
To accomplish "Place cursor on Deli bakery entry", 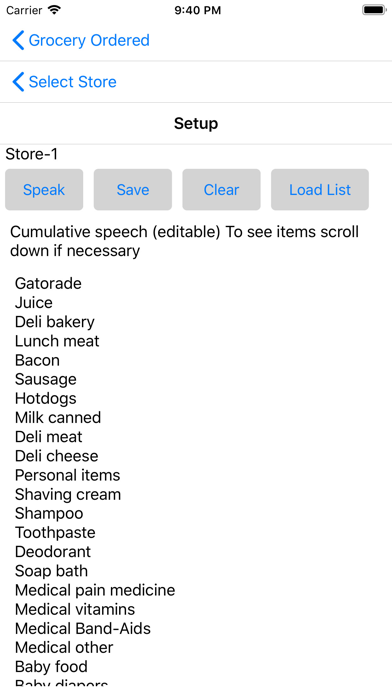I will [x=55, y=322].
